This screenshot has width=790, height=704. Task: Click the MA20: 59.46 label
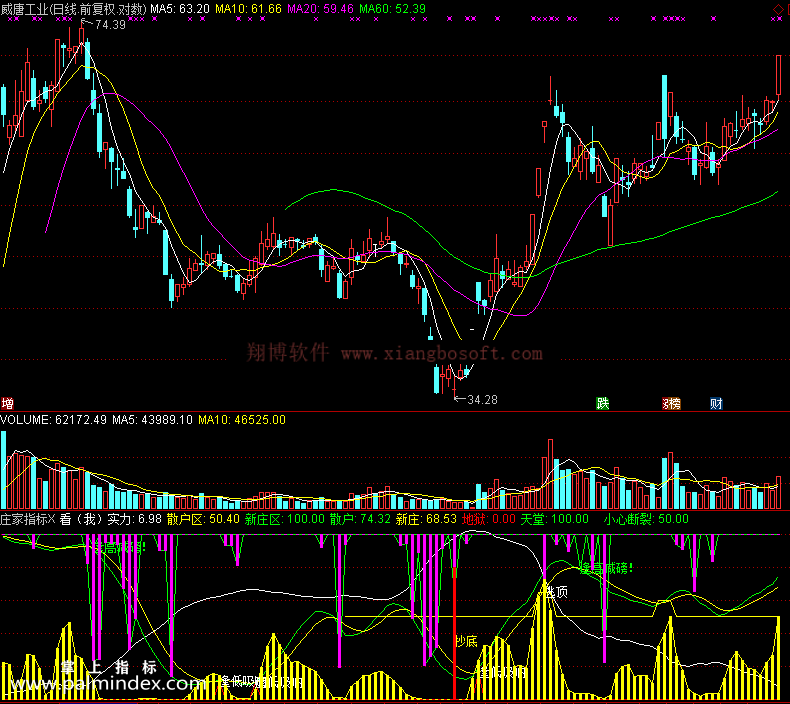320,9
